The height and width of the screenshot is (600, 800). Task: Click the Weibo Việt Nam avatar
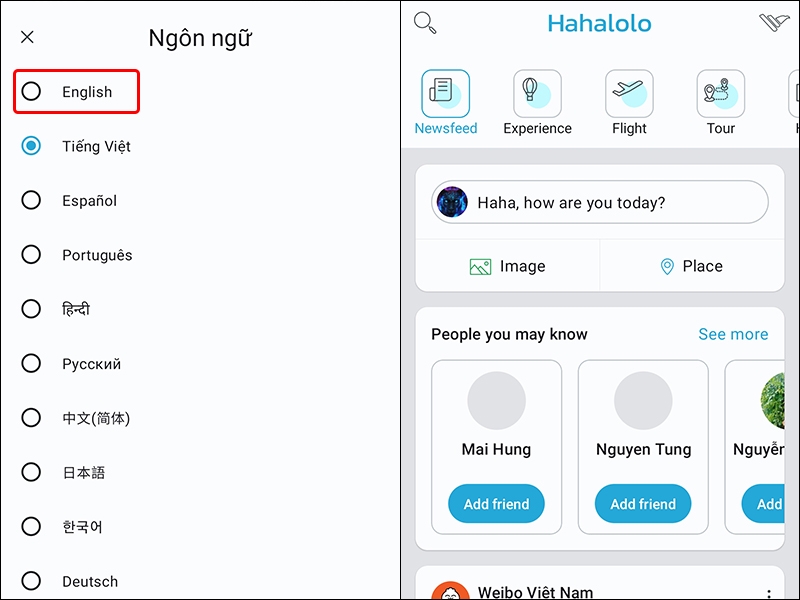(x=451, y=591)
